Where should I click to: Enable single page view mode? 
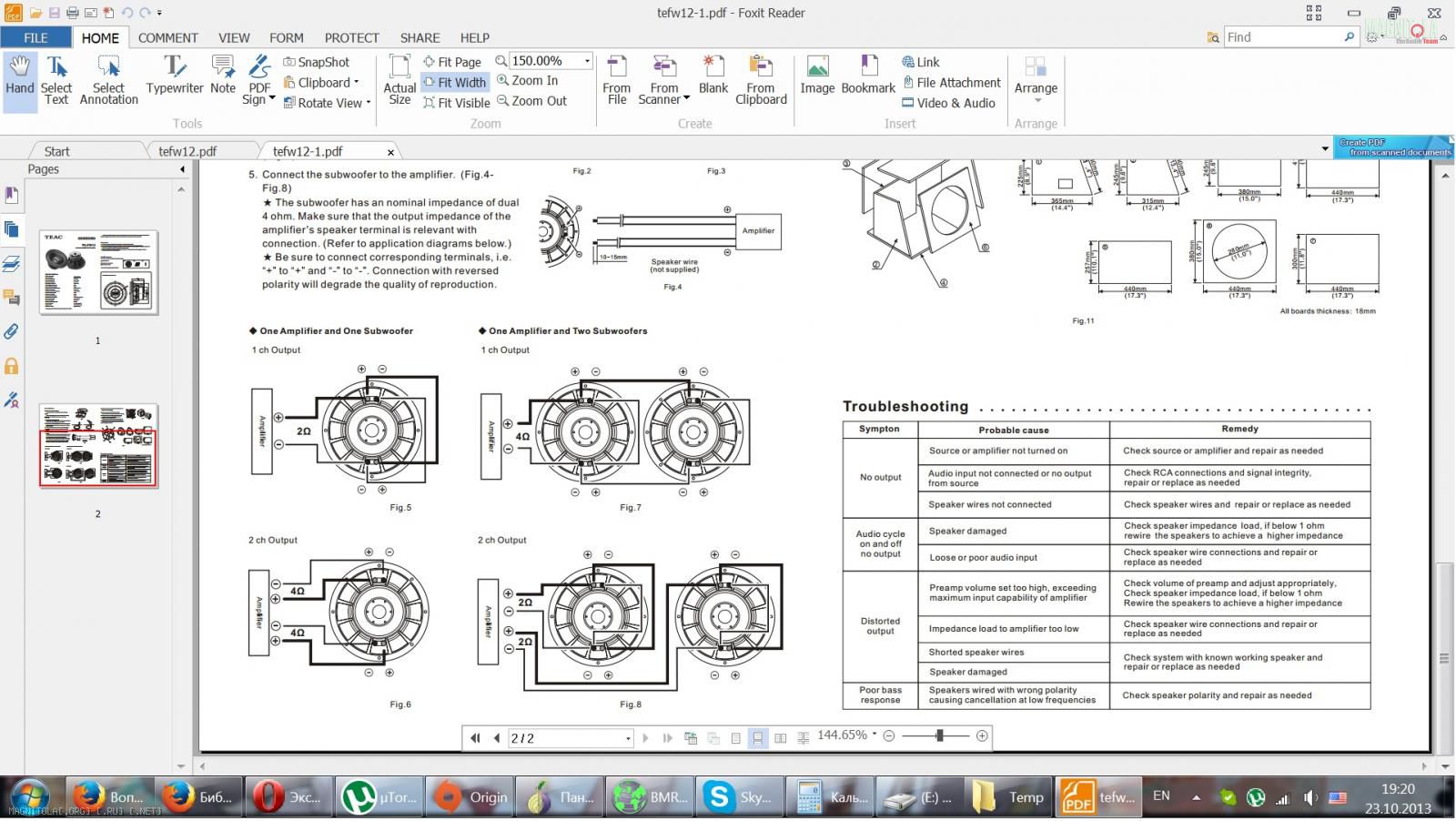tap(736, 738)
